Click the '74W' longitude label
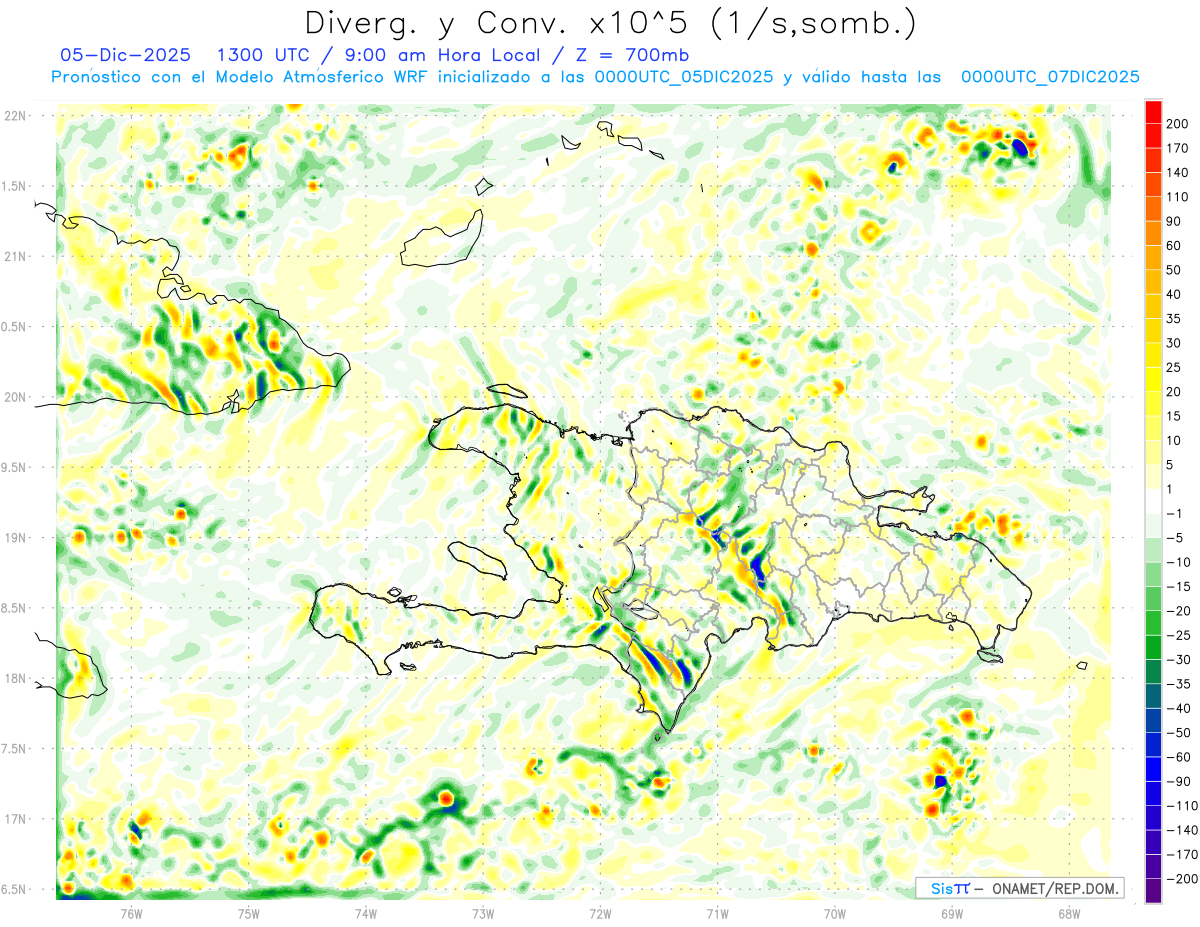Viewport: 1200px width, 927px height. coord(365,914)
